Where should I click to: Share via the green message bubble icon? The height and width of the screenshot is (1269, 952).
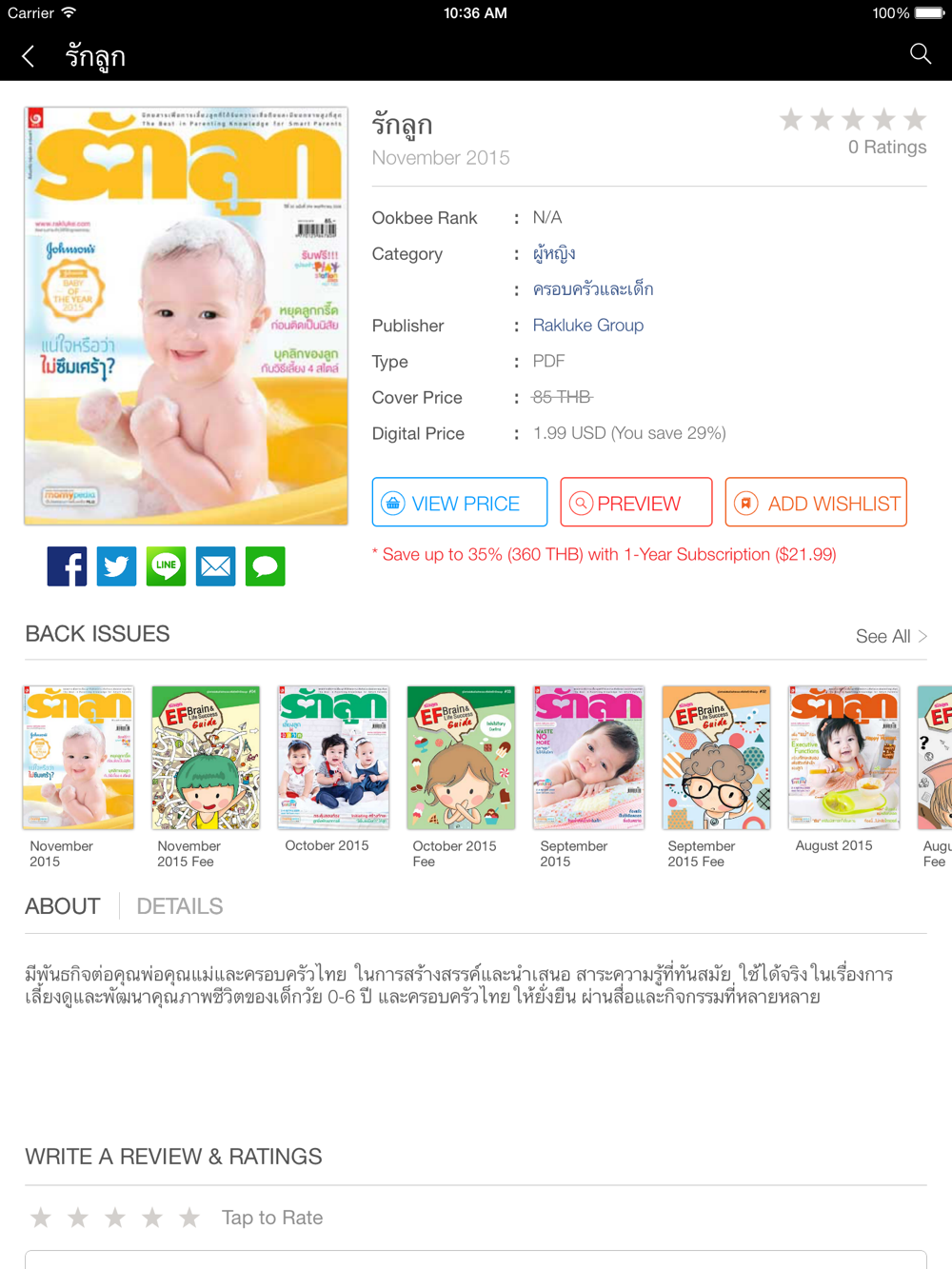[x=265, y=566]
